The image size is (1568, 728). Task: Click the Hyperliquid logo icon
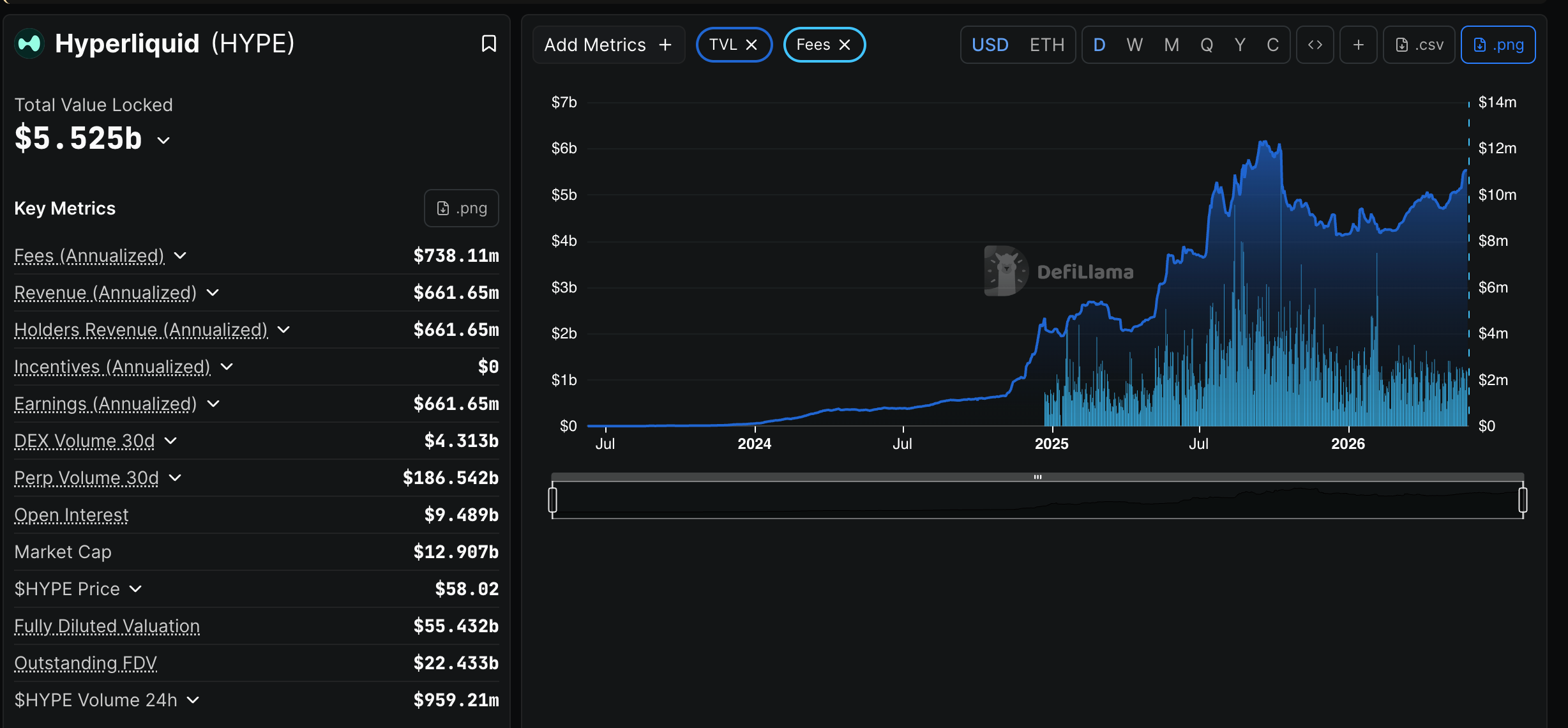click(29, 43)
